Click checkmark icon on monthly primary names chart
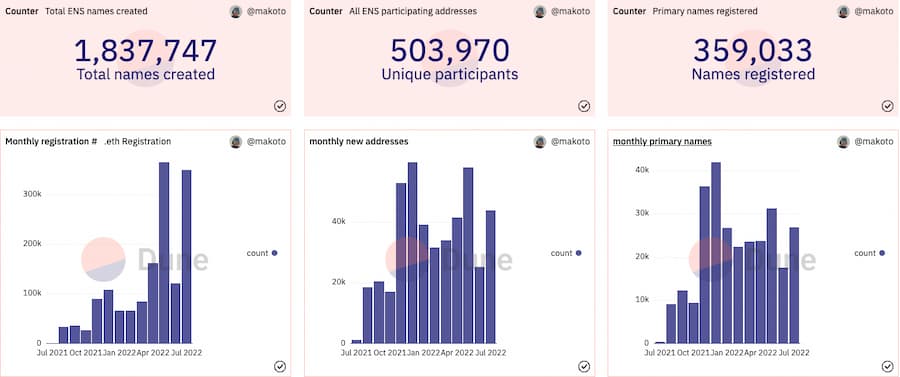The image size is (900, 377). (887, 366)
